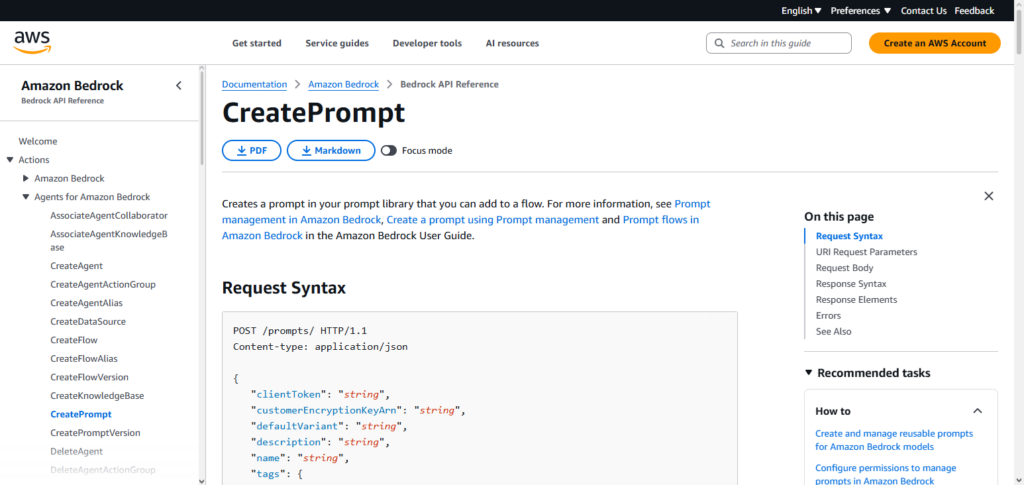Open the Developer tools menu

427,43
